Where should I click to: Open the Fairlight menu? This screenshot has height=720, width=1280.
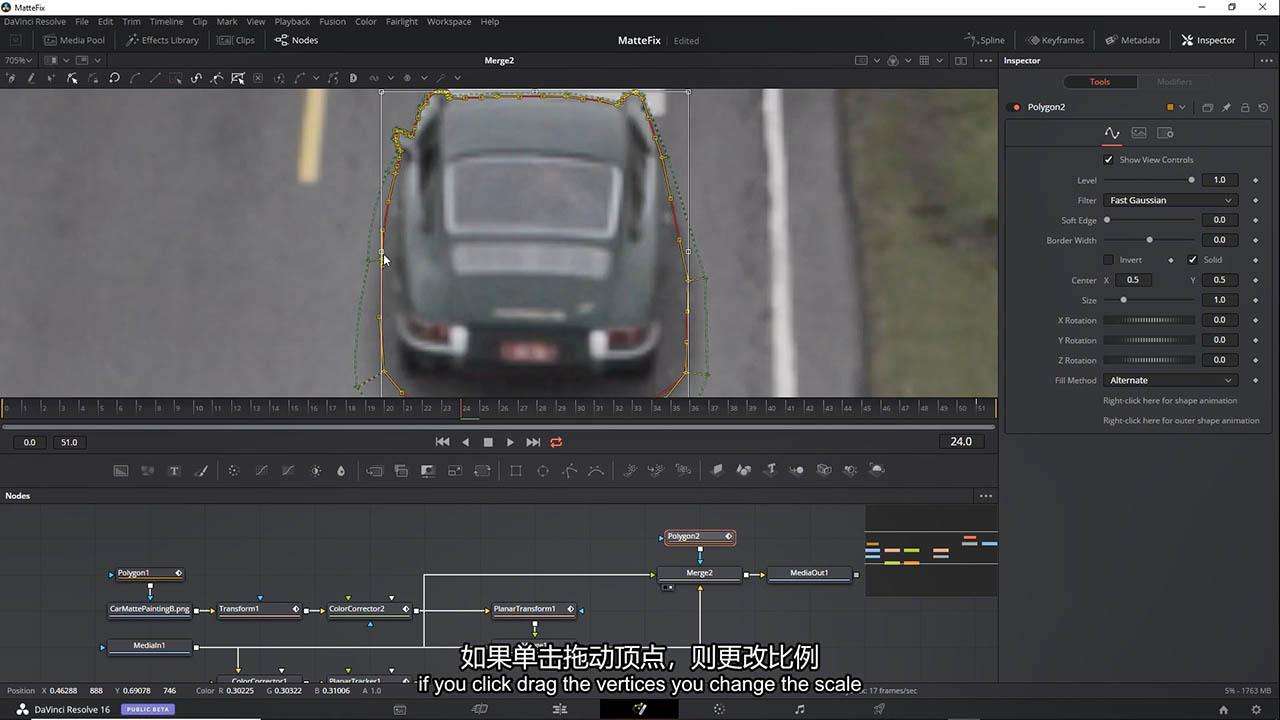pyautogui.click(x=402, y=21)
